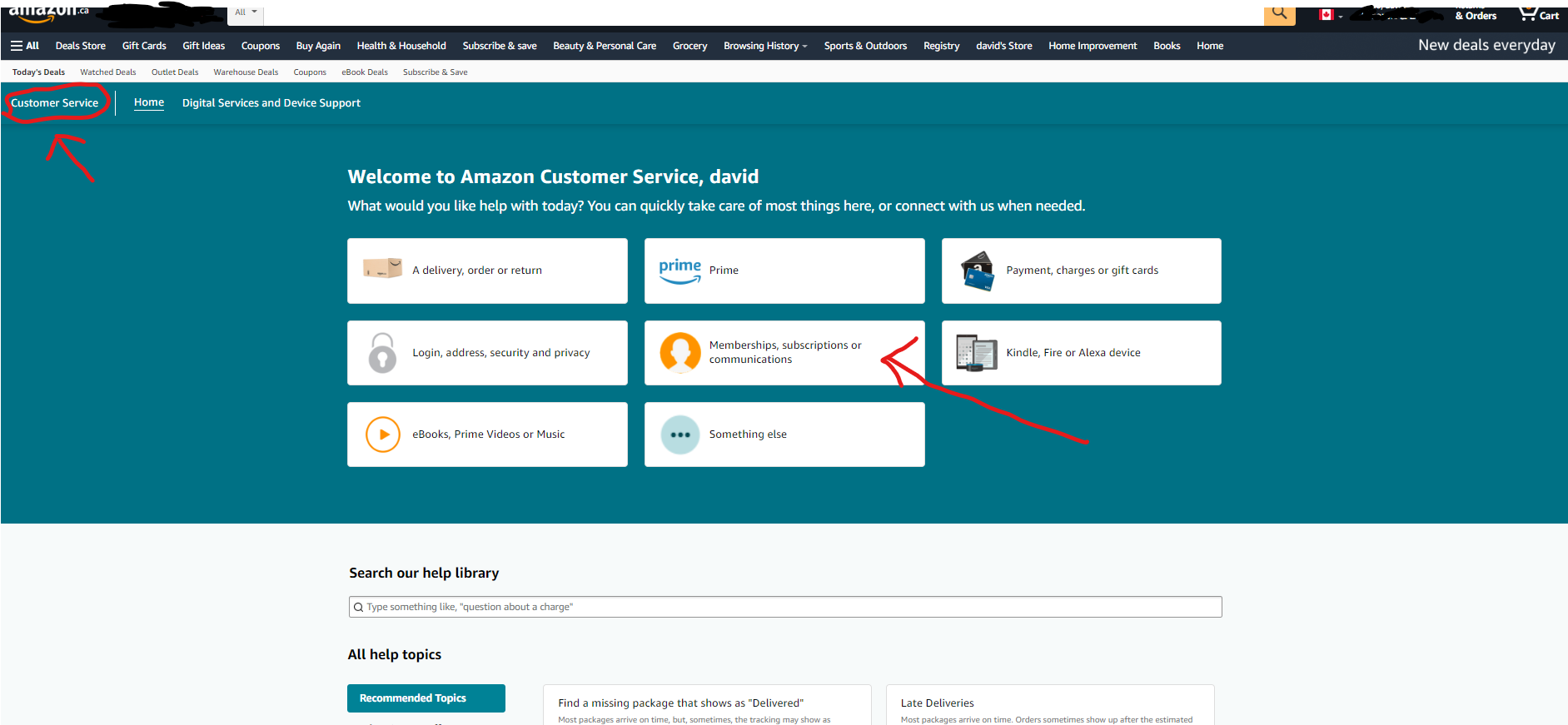The width and height of the screenshot is (1568, 725).
Task: Open the Late Deliveries article
Action: (937, 703)
